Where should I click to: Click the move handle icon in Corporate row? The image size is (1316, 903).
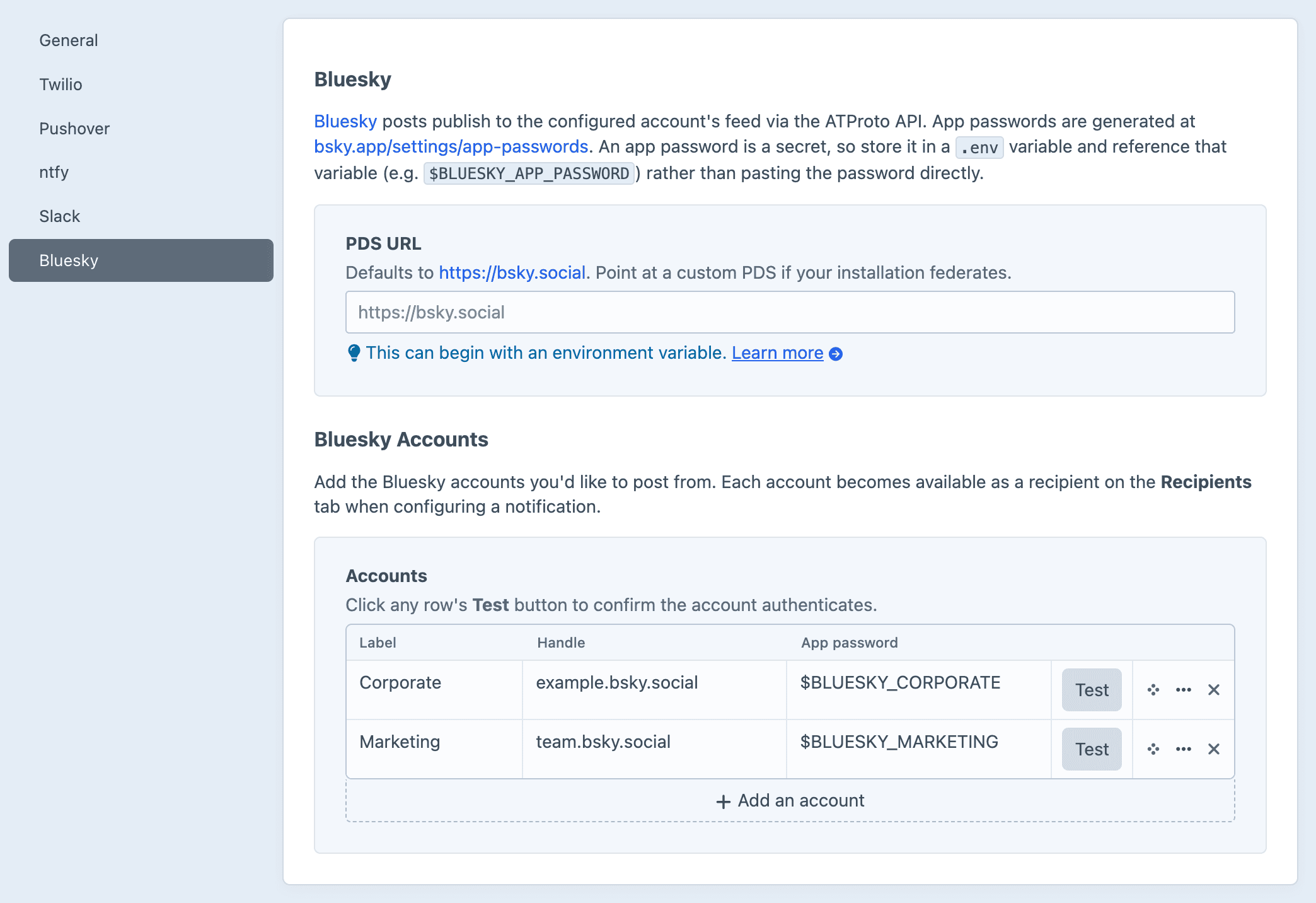point(1153,690)
